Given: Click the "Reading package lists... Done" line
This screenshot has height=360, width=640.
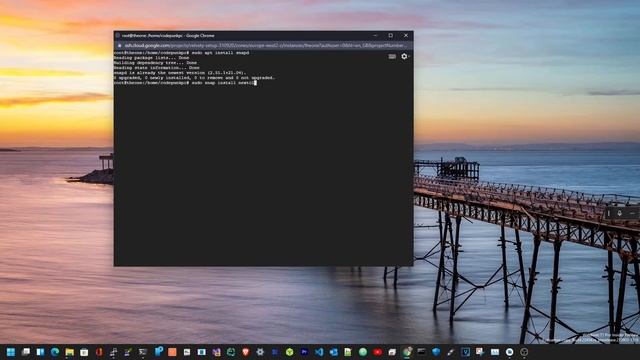Looking at the screenshot, I should coord(151,58).
